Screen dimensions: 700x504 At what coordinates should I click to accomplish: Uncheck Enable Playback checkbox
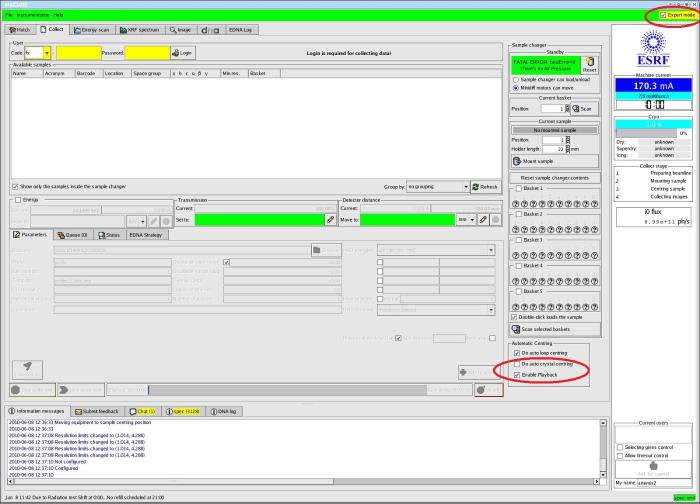click(517, 375)
